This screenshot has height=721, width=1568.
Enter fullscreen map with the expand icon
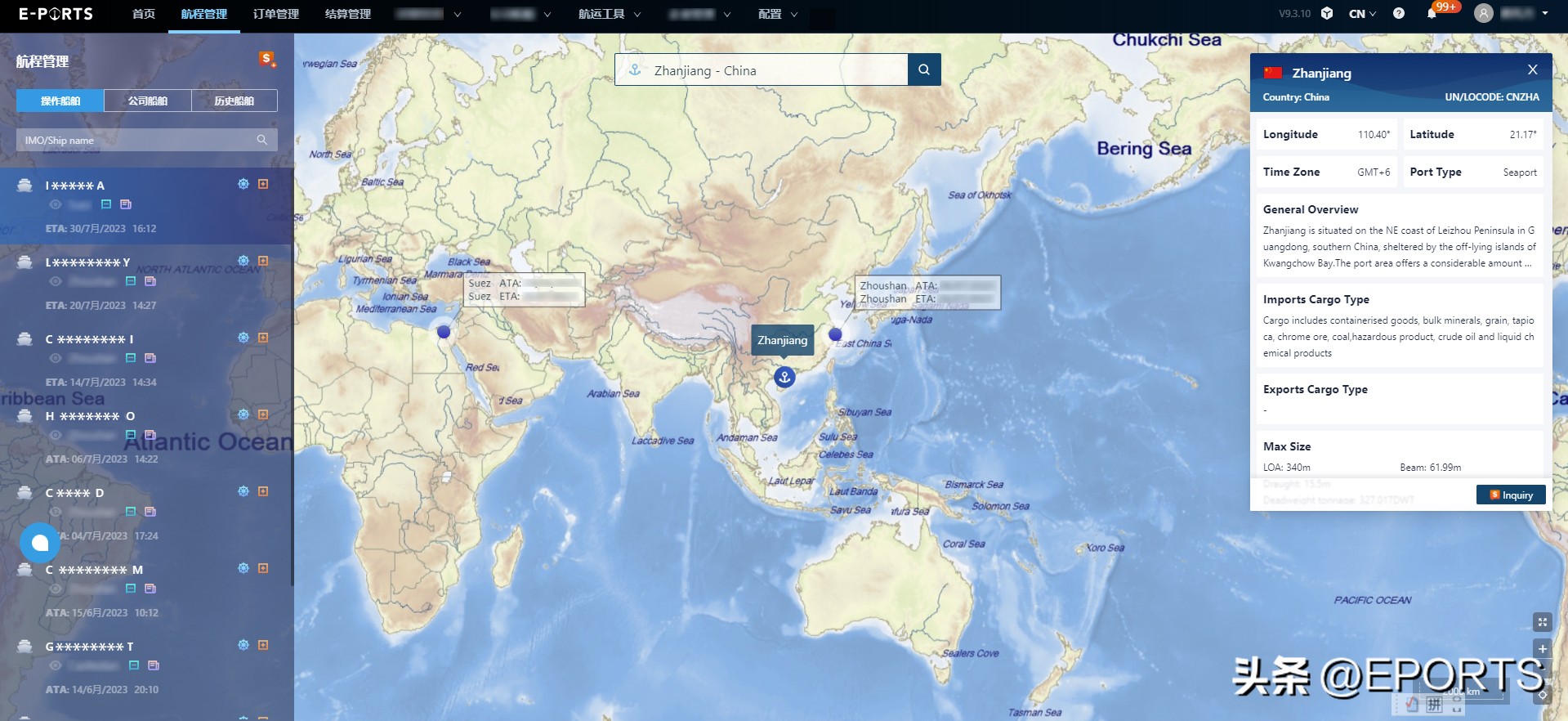[x=1543, y=622]
